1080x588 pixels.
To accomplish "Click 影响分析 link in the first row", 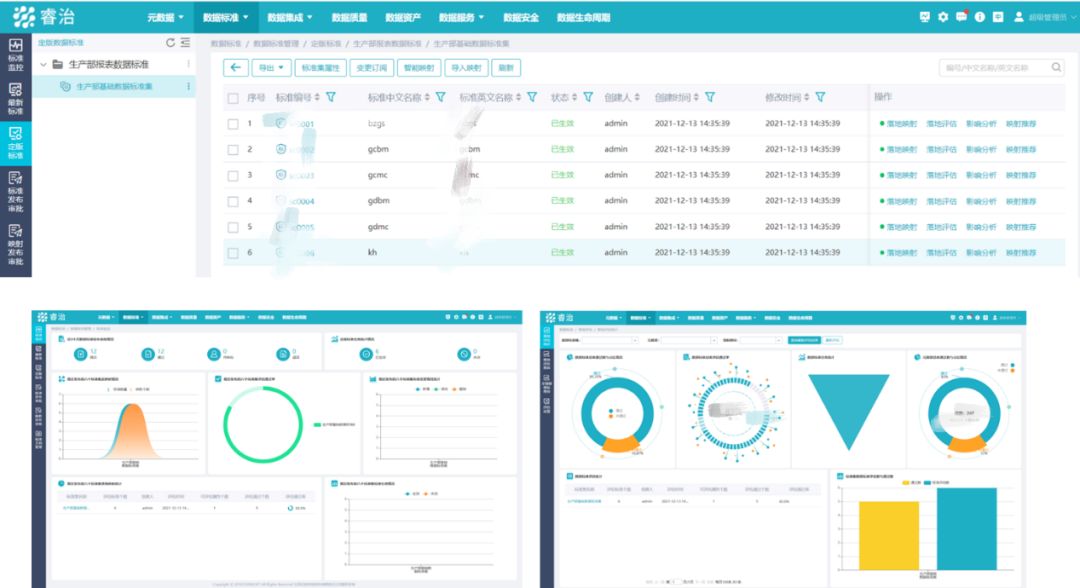I will tap(980, 124).
